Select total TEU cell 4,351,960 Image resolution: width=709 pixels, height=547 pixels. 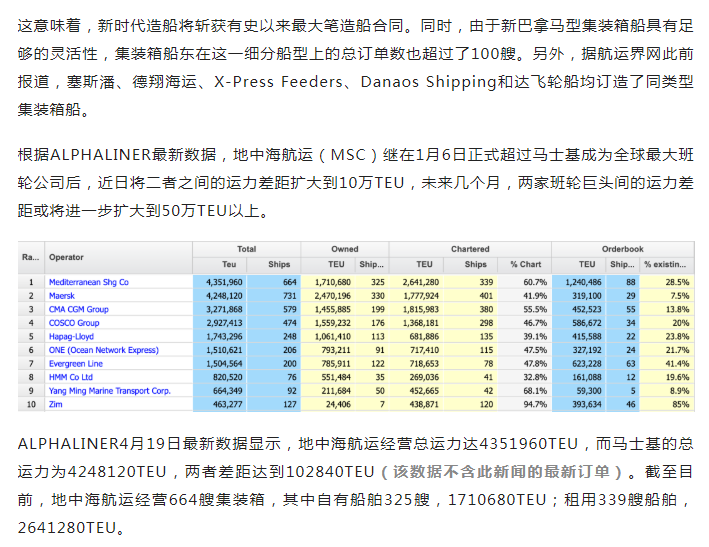point(220,282)
